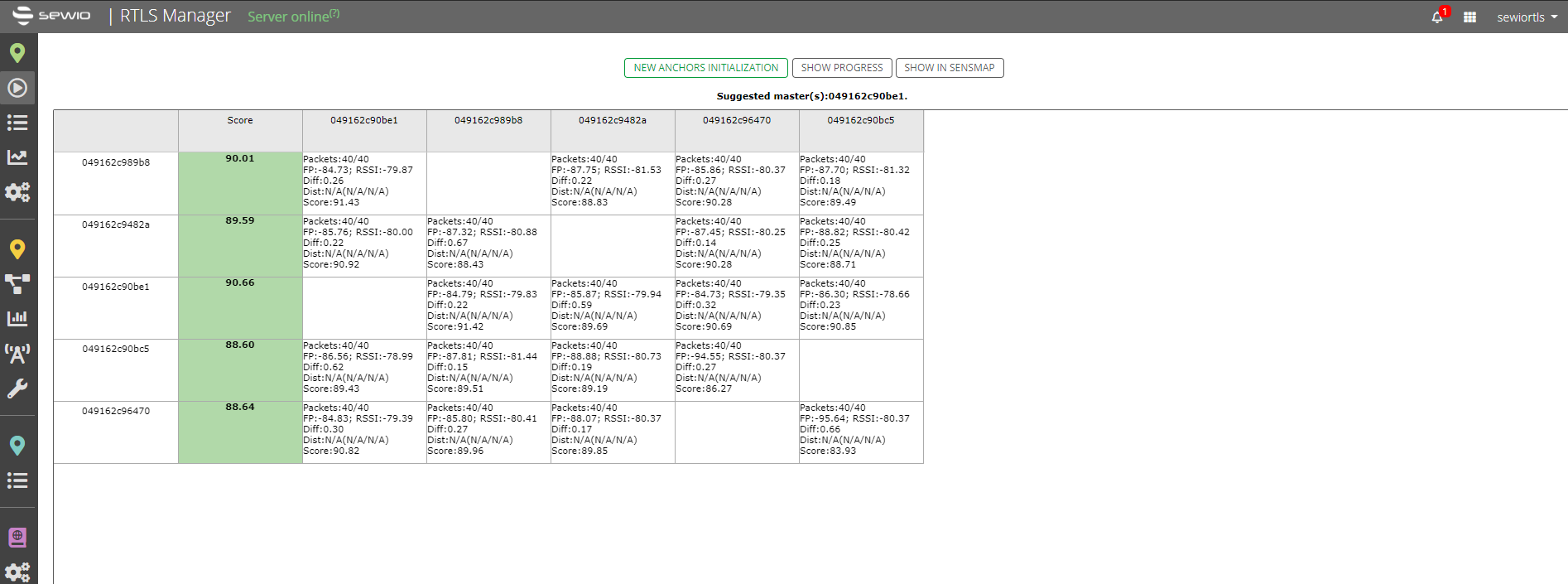Image resolution: width=1568 pixels, height=584 pixels.
Task: Click the line chart sidebar icon
Action: [x=17, y=157]
